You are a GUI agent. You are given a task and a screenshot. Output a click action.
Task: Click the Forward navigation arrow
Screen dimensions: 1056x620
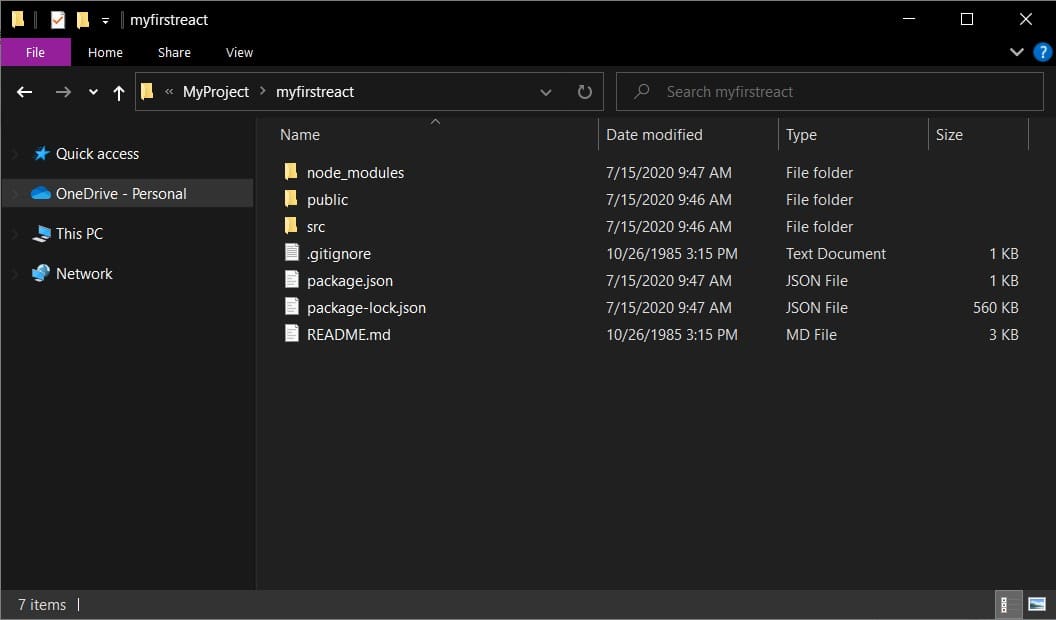click(63, 92)
